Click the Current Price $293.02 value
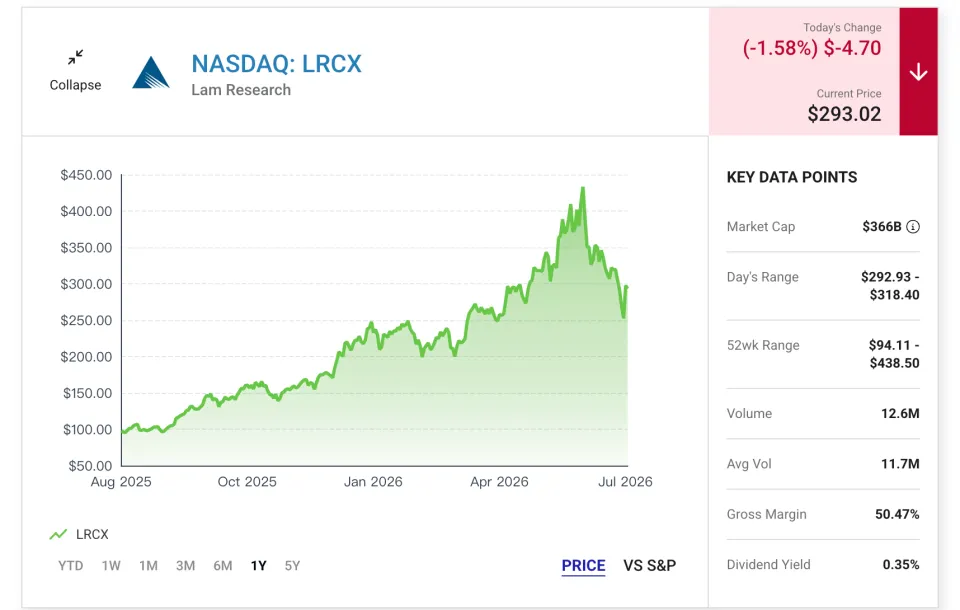Screen dimensions: 960x610 (x=844, y=114)
